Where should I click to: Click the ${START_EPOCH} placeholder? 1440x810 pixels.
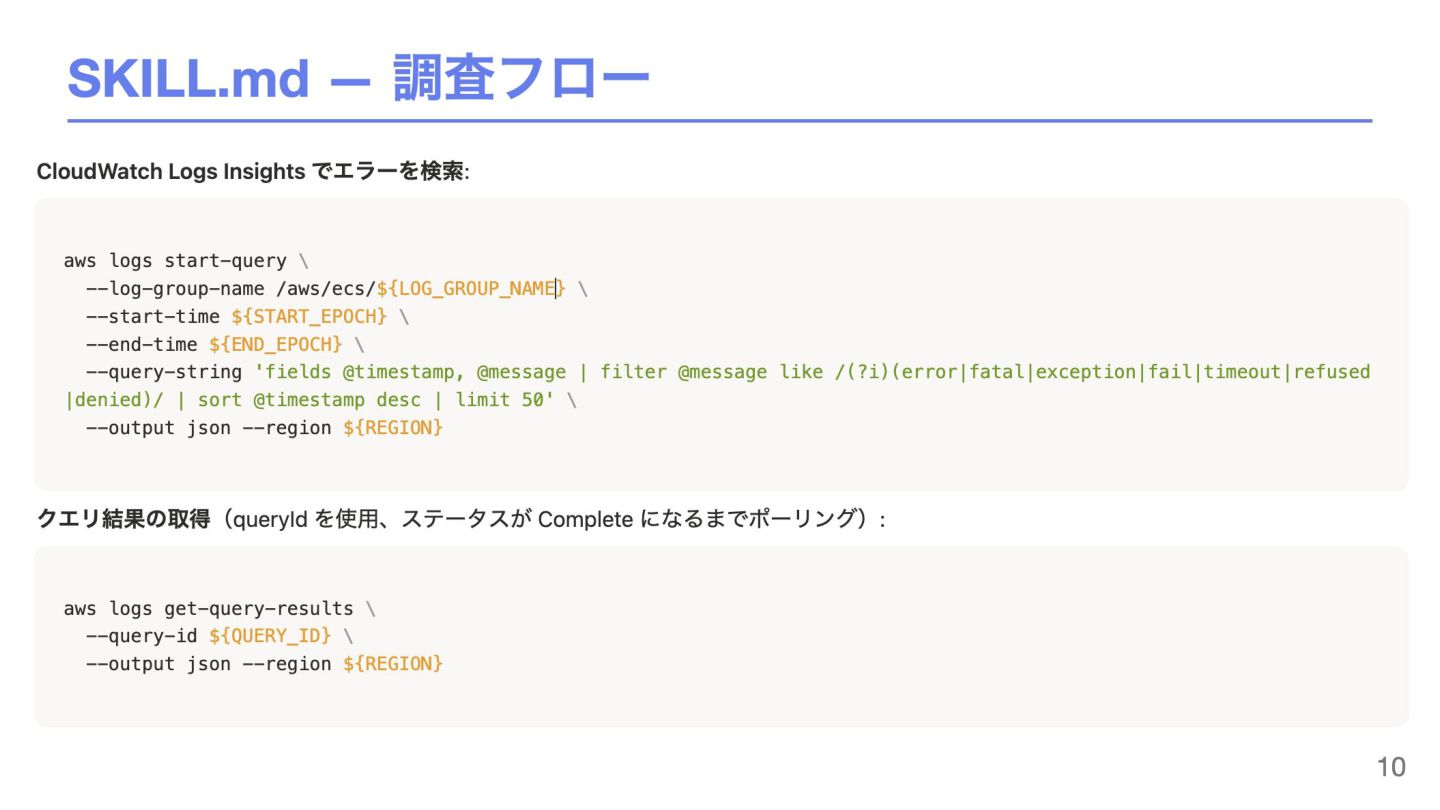[309, 317]
